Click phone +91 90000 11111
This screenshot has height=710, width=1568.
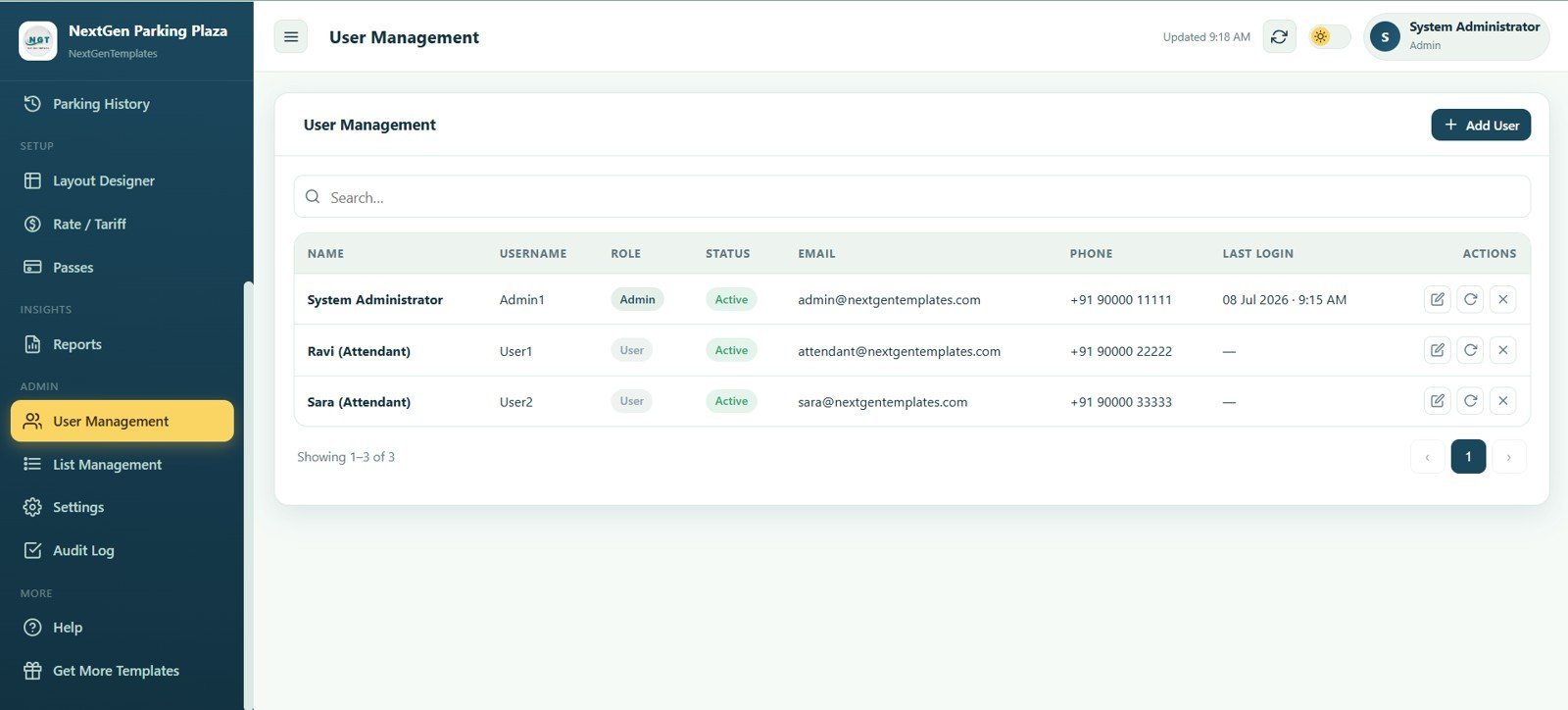click(x=1121, y=300)
